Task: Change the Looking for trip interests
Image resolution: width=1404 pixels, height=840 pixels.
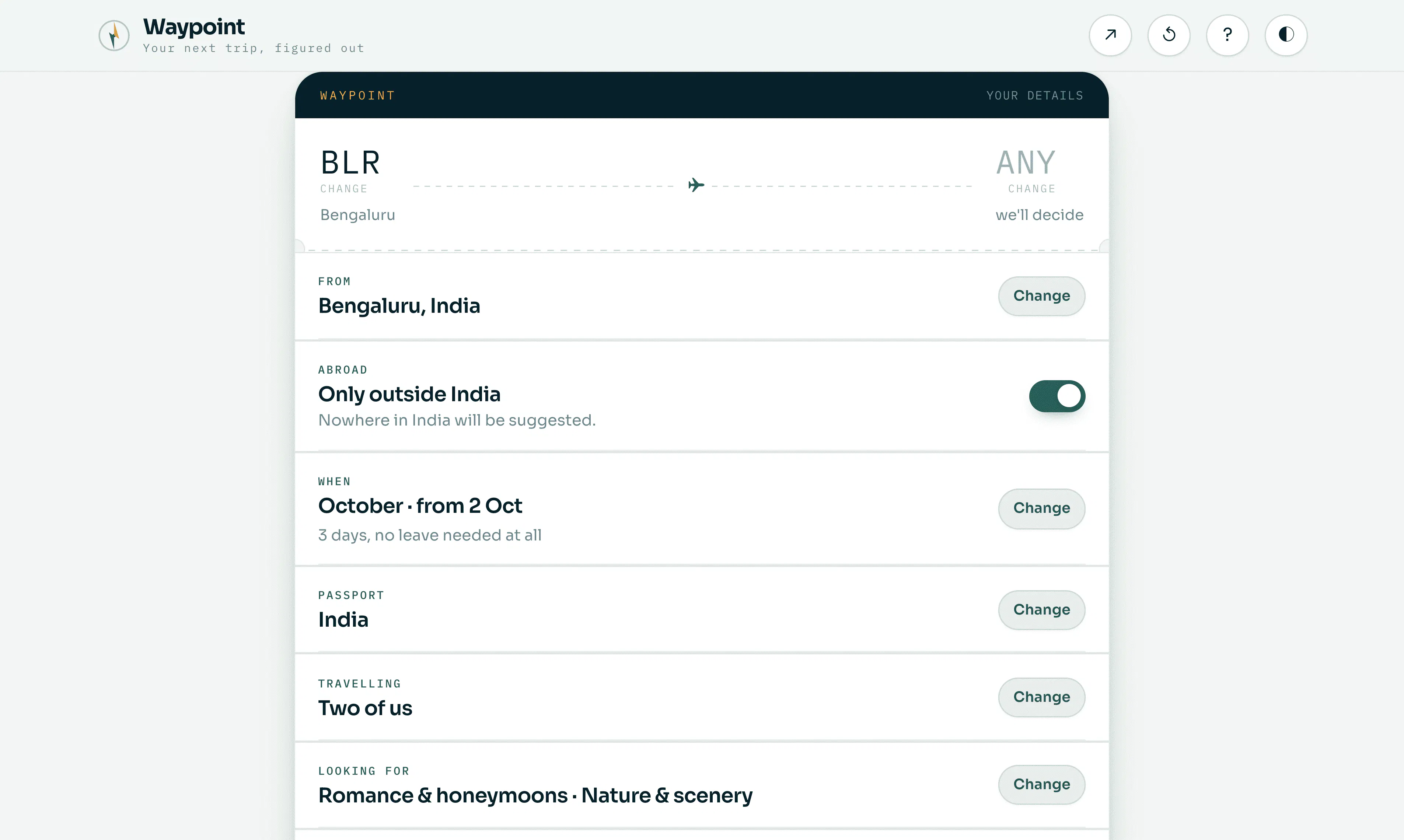Action: [1042, 784]
